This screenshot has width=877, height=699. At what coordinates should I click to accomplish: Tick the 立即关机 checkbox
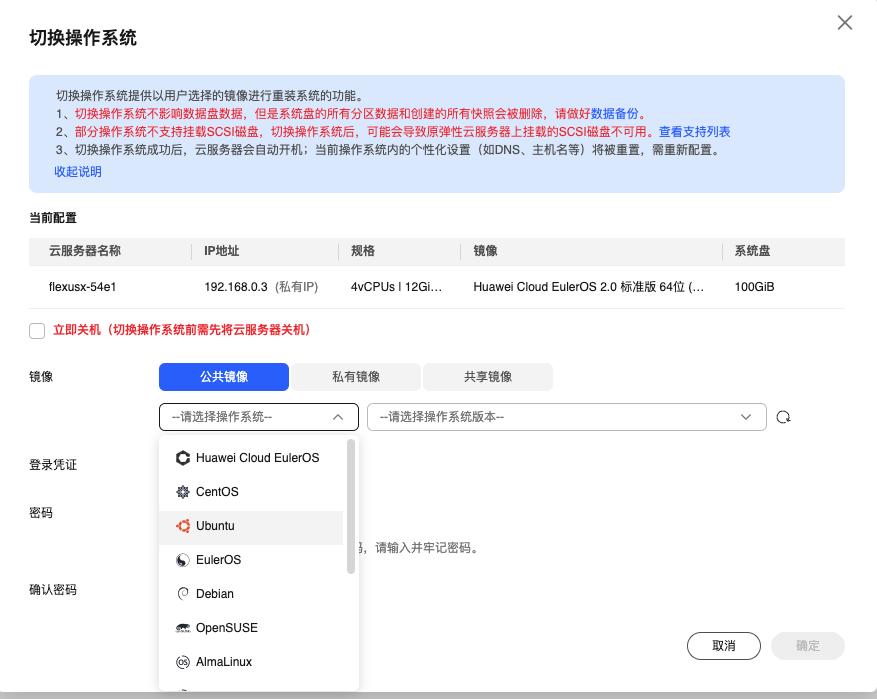point(37,330)
